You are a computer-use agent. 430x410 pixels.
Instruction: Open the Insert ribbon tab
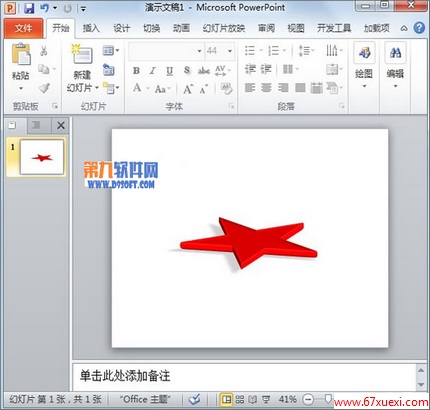[91, 28]
